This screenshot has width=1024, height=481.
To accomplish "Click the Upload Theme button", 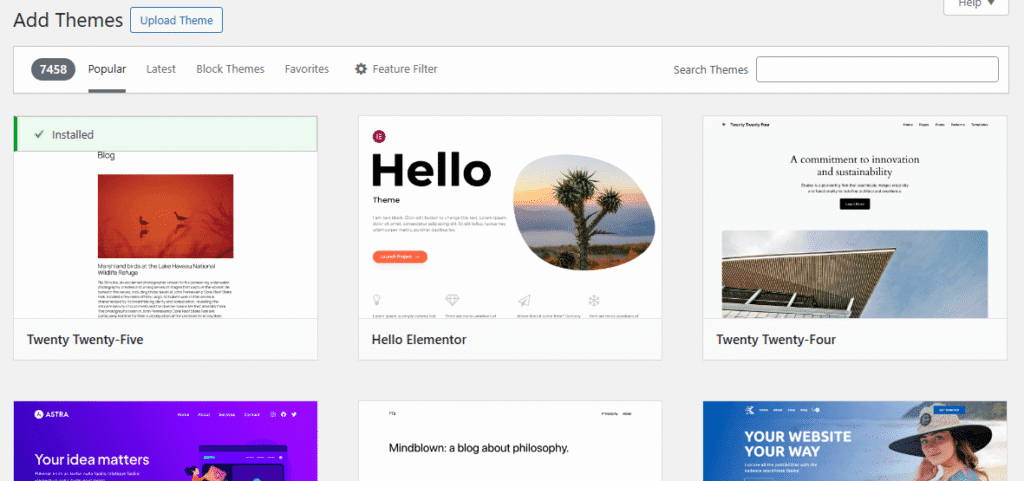I will click(x=176, y=20).
